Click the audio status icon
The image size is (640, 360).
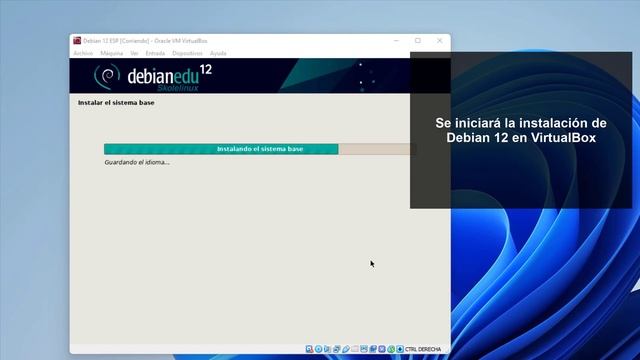tap(327, 349)
